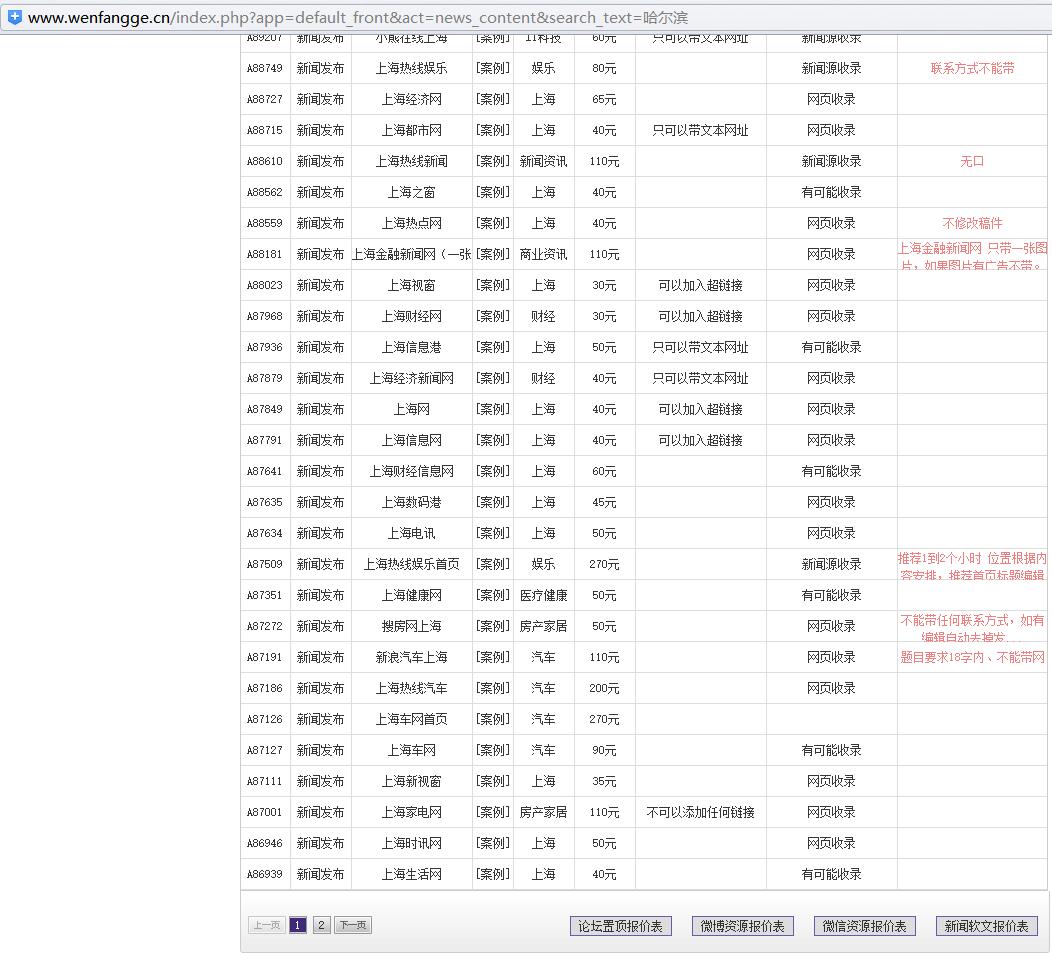Select the site name 上海热线娱乐首页
Screen dimensions: 1052x953
pyautogui.click(x=412, y=564)
